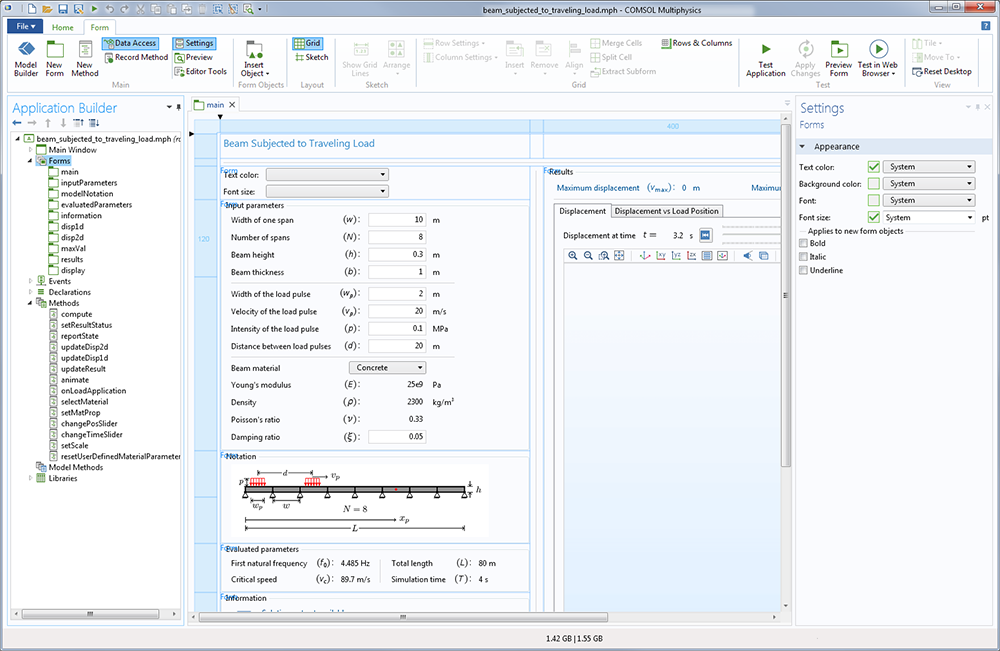The width and height of the screenshot is (1000, 651).
Task: Select the Displacement vs Load Position tab
Action: pos(666,211)
